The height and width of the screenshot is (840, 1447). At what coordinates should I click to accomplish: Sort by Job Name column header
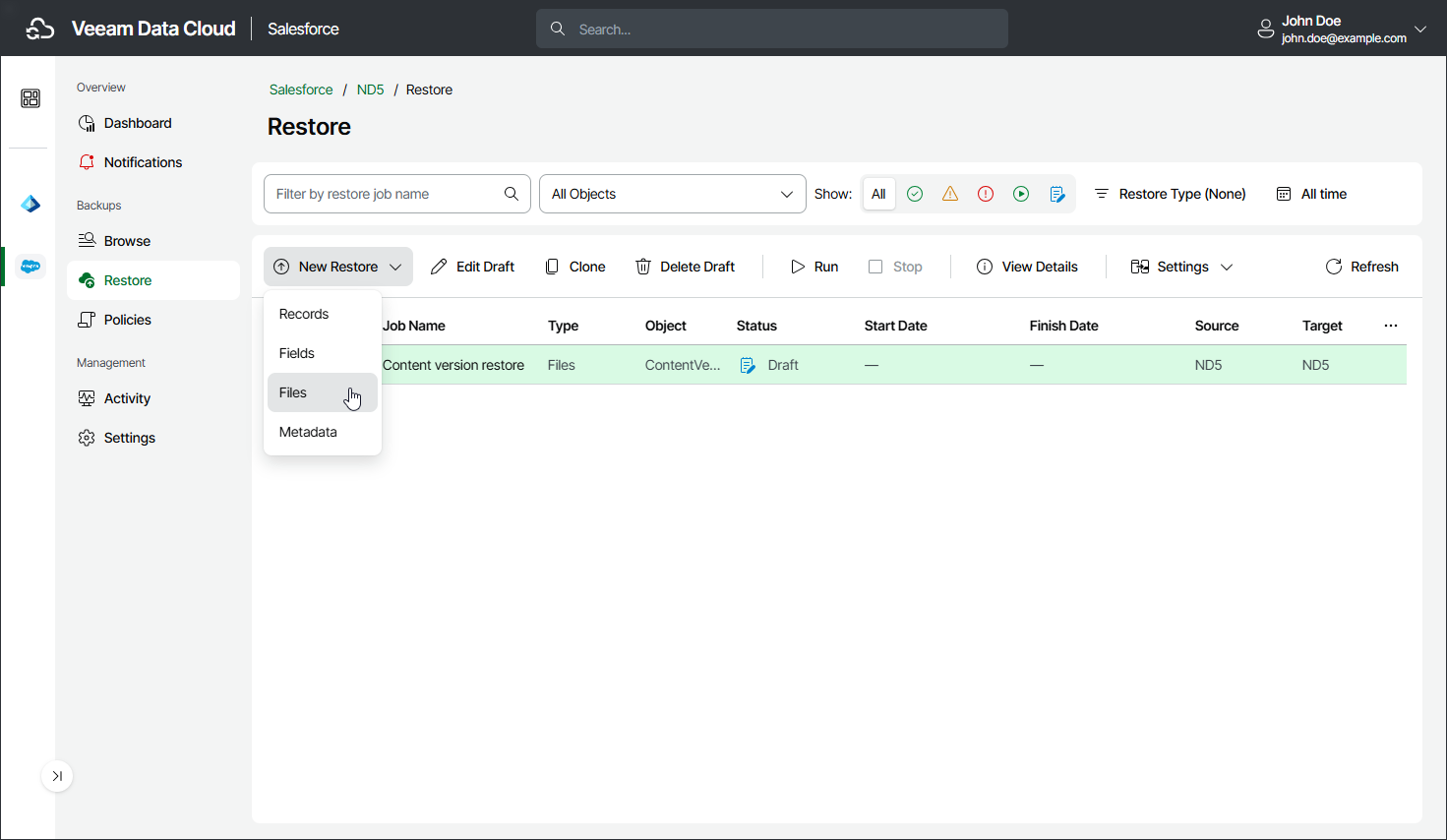click(x=414, y=326)
